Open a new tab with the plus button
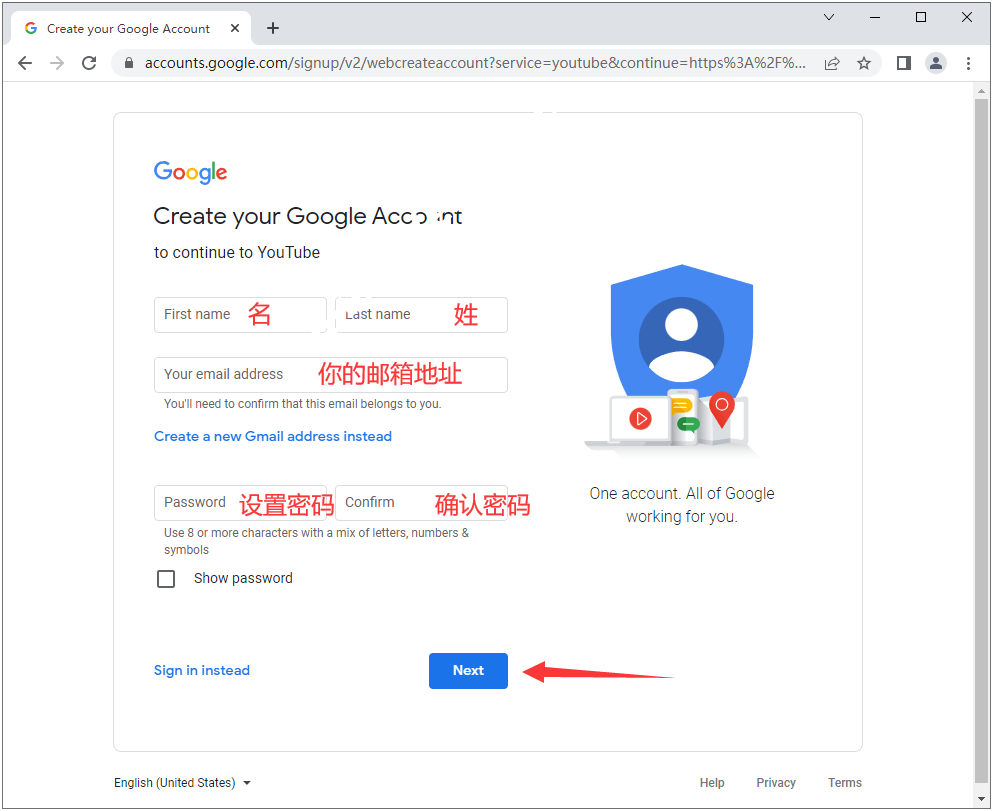The height and width of the screenshot is (811, 993). click(273, 28)
